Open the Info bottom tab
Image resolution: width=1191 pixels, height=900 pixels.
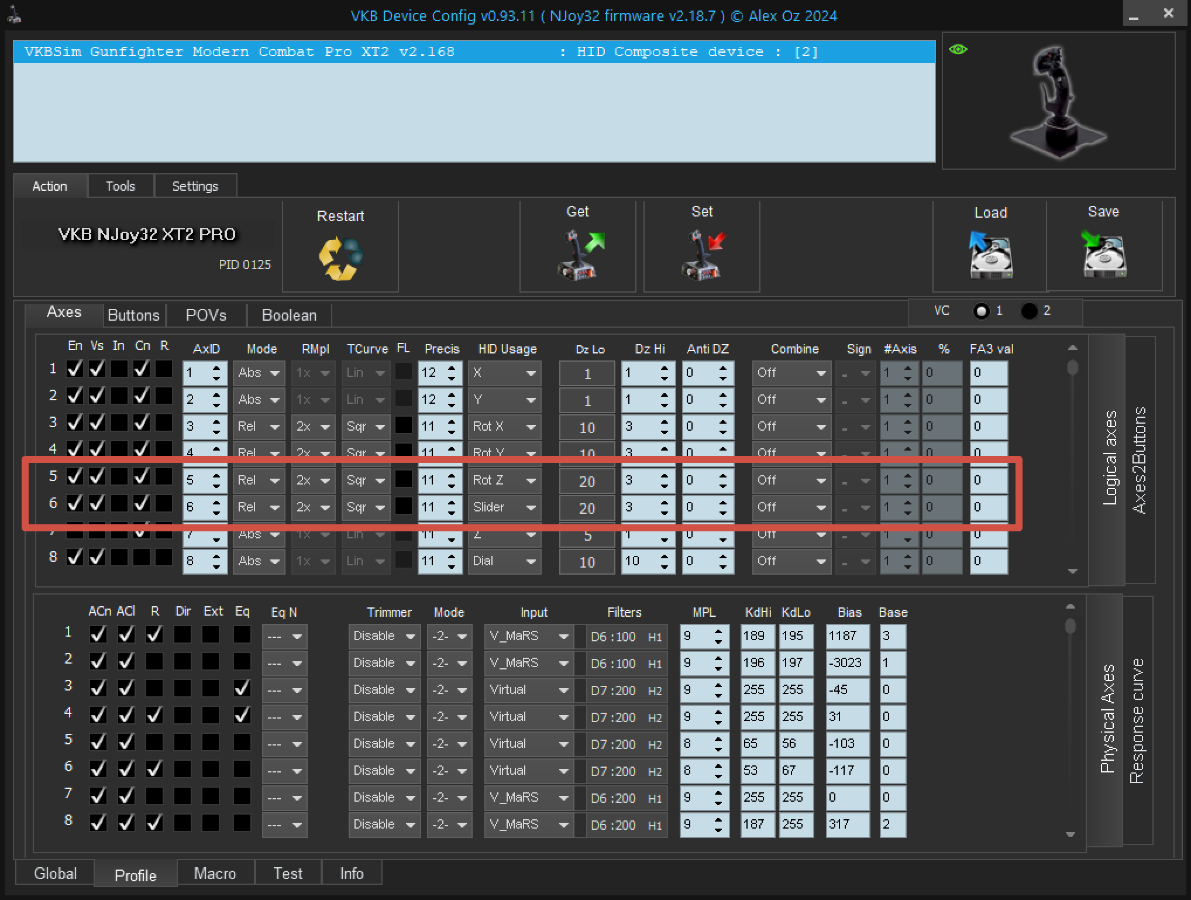(x=352, y=873)
